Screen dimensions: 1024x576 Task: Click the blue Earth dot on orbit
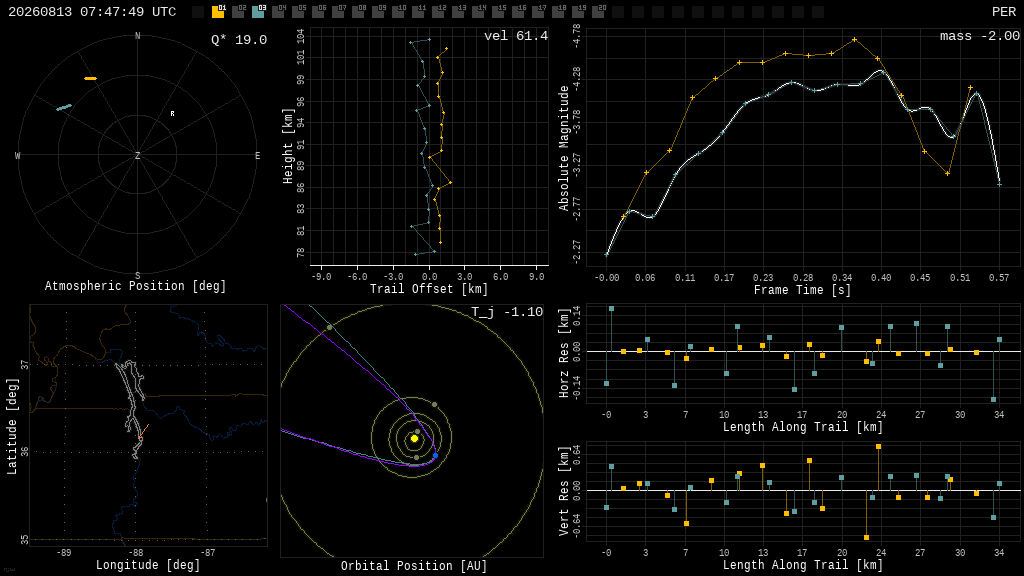436,455
